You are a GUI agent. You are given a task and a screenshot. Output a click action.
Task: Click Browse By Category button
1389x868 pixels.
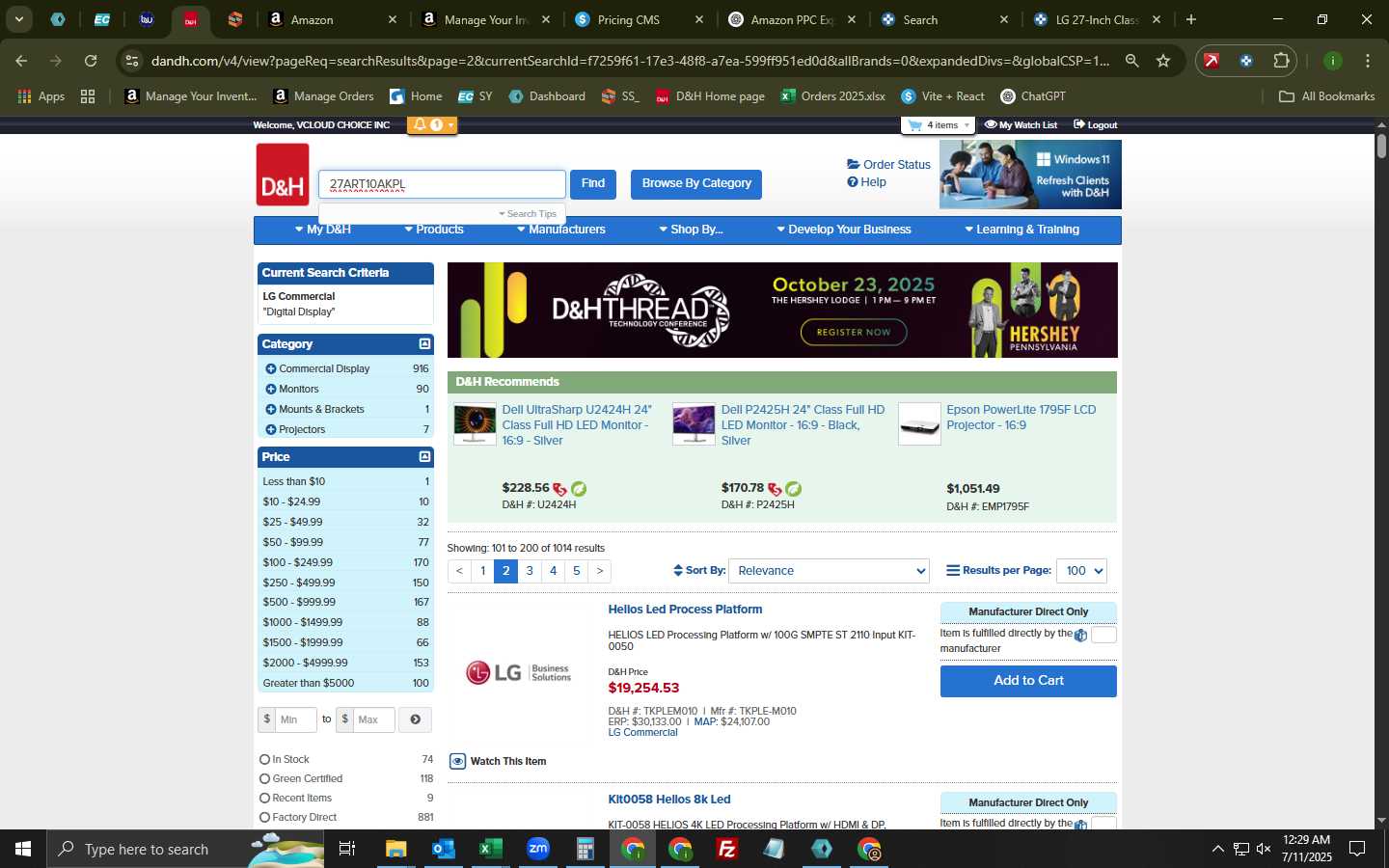696,184
